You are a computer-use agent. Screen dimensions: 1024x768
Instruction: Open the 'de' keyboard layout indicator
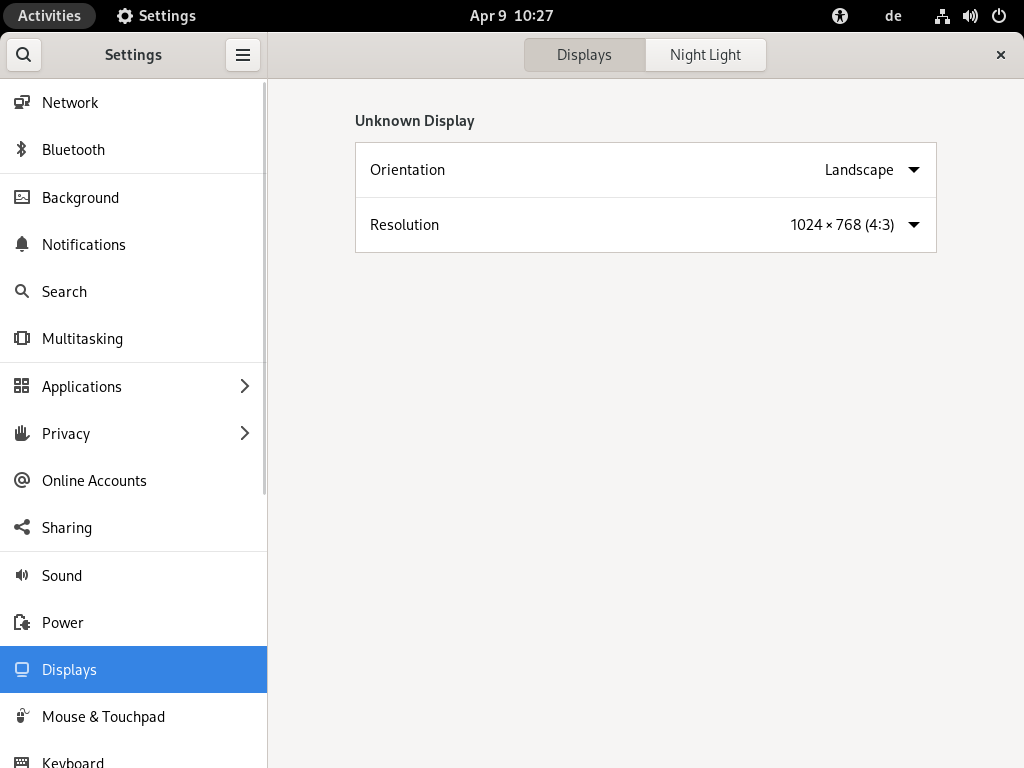pos(893,16)
